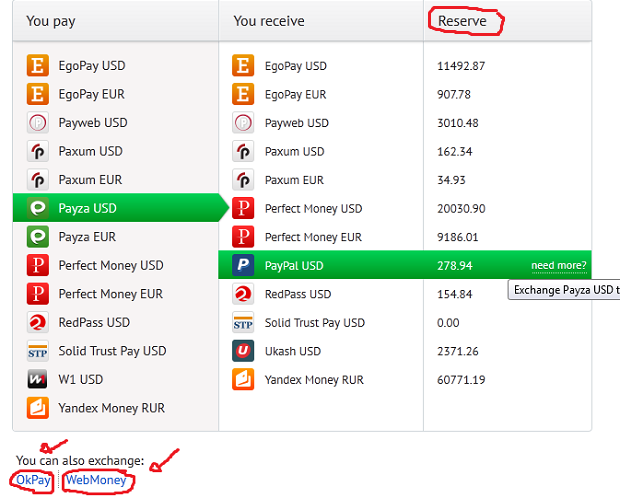Click Yandex Money RUR icon in You receive
The image size is (620, 498).
click(243, 380)
